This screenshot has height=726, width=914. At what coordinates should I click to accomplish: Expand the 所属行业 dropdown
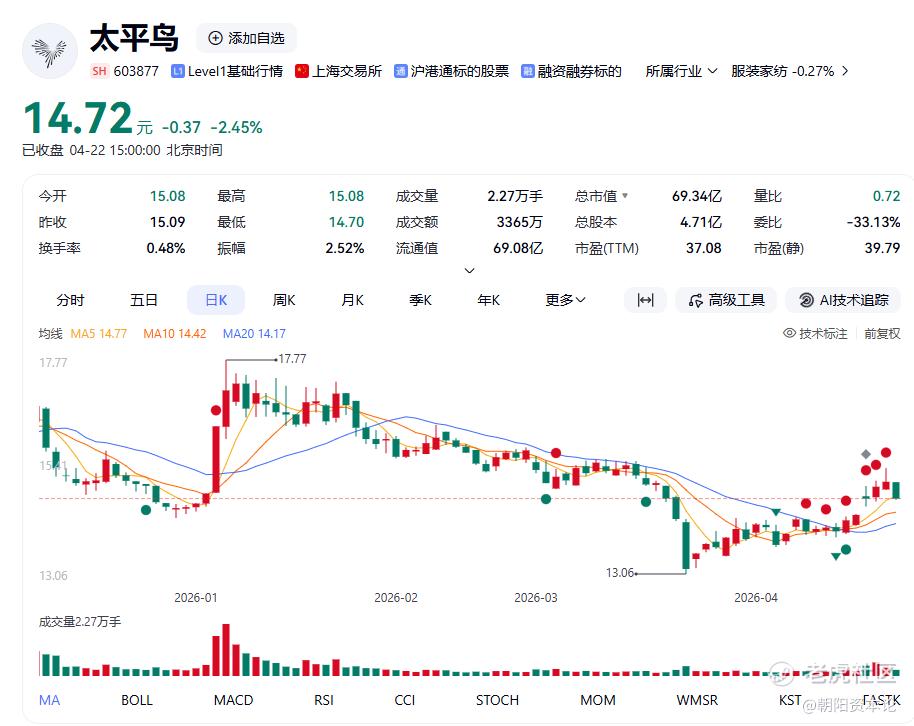click(681, 71)
